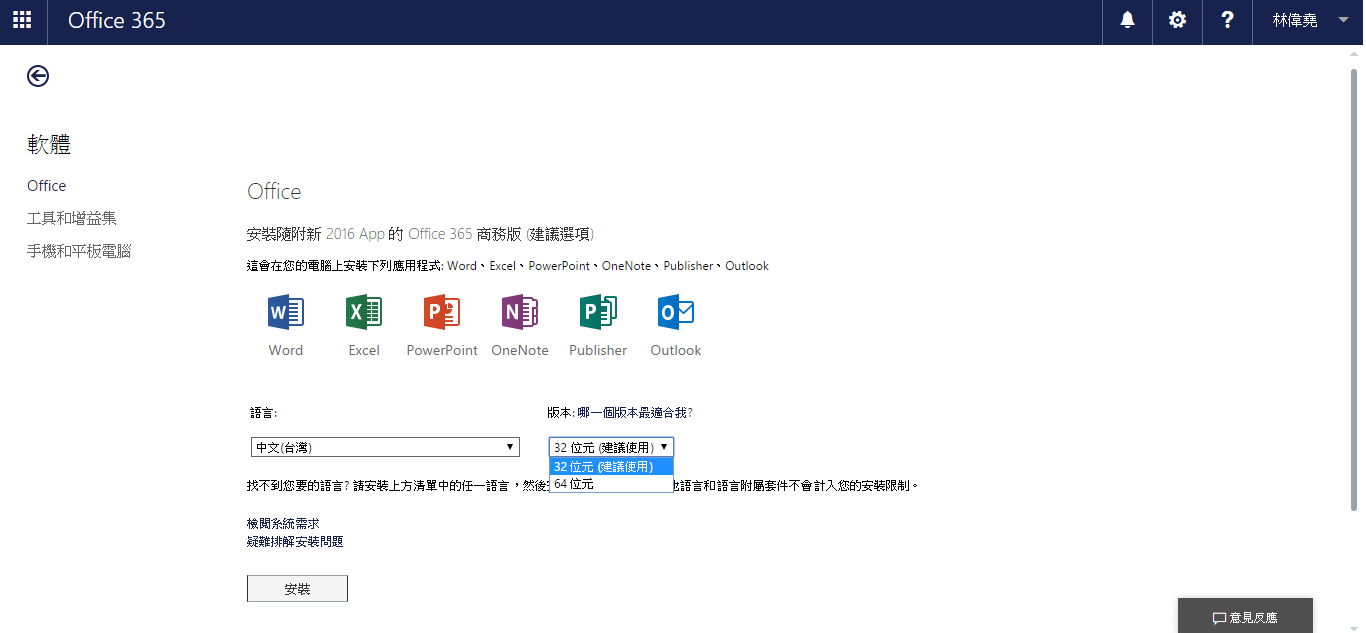This screenshot has height=633, width=1366.
Task: Expand the 林偉堯 account menu arrow
Action: [x=1343, y=20]
